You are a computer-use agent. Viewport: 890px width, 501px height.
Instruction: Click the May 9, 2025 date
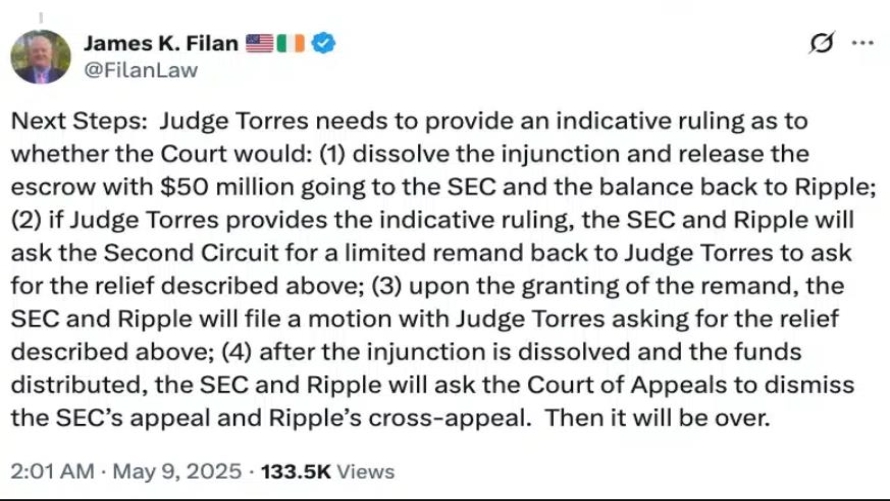tap(177, 471)
